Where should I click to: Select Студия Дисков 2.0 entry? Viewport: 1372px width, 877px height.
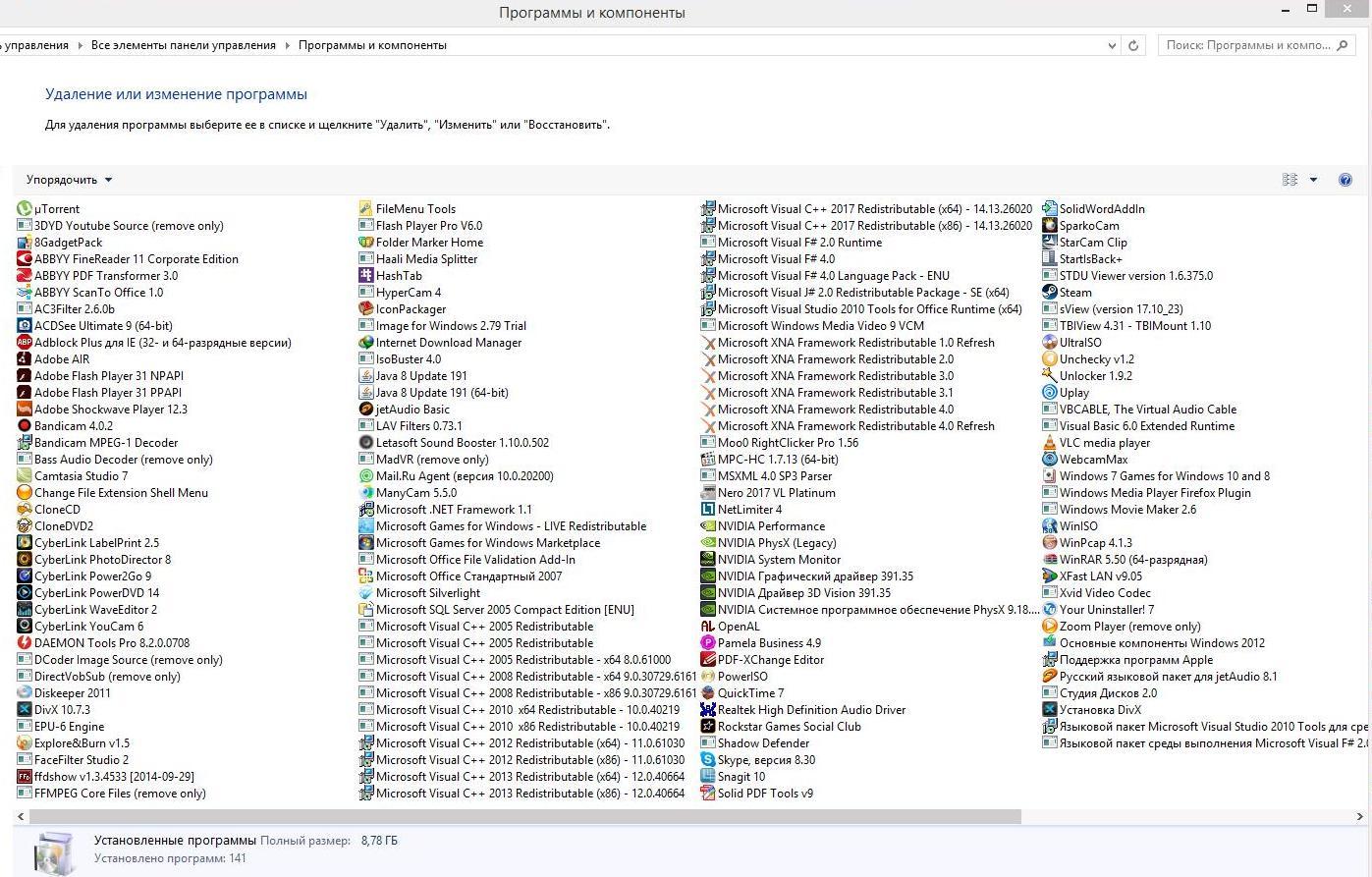1100,692
